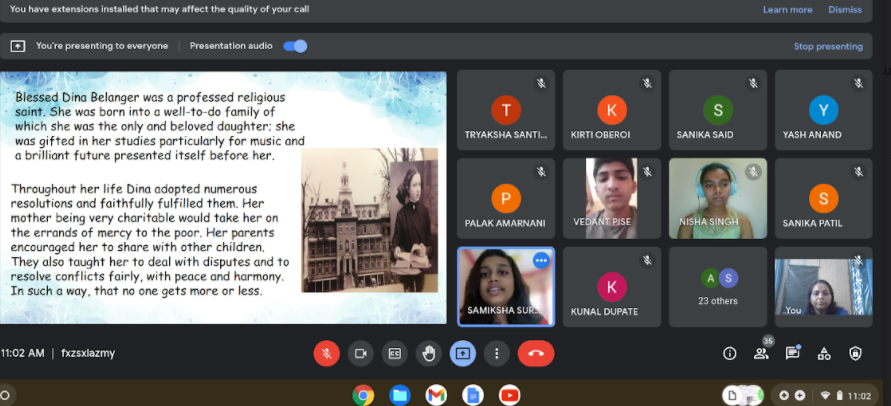Screen dimensions: 891x406
Task: Toggle the Presentation audio switch
Action: coord(295,46)
